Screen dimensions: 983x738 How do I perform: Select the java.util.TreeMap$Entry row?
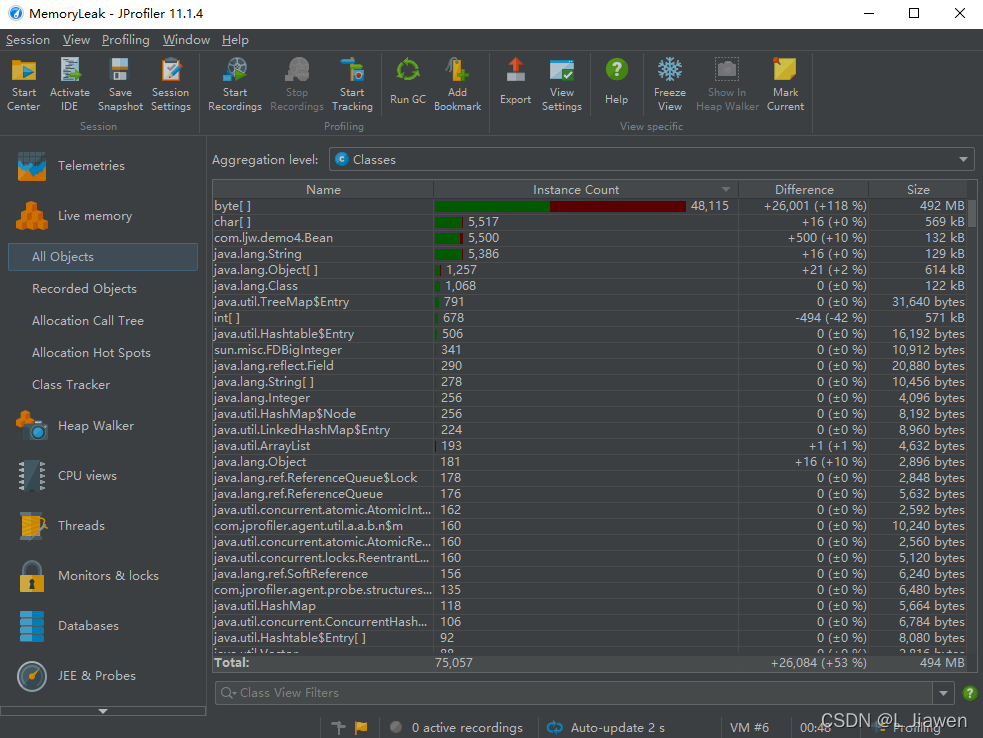pyautogui.click(x=589, y=302)
